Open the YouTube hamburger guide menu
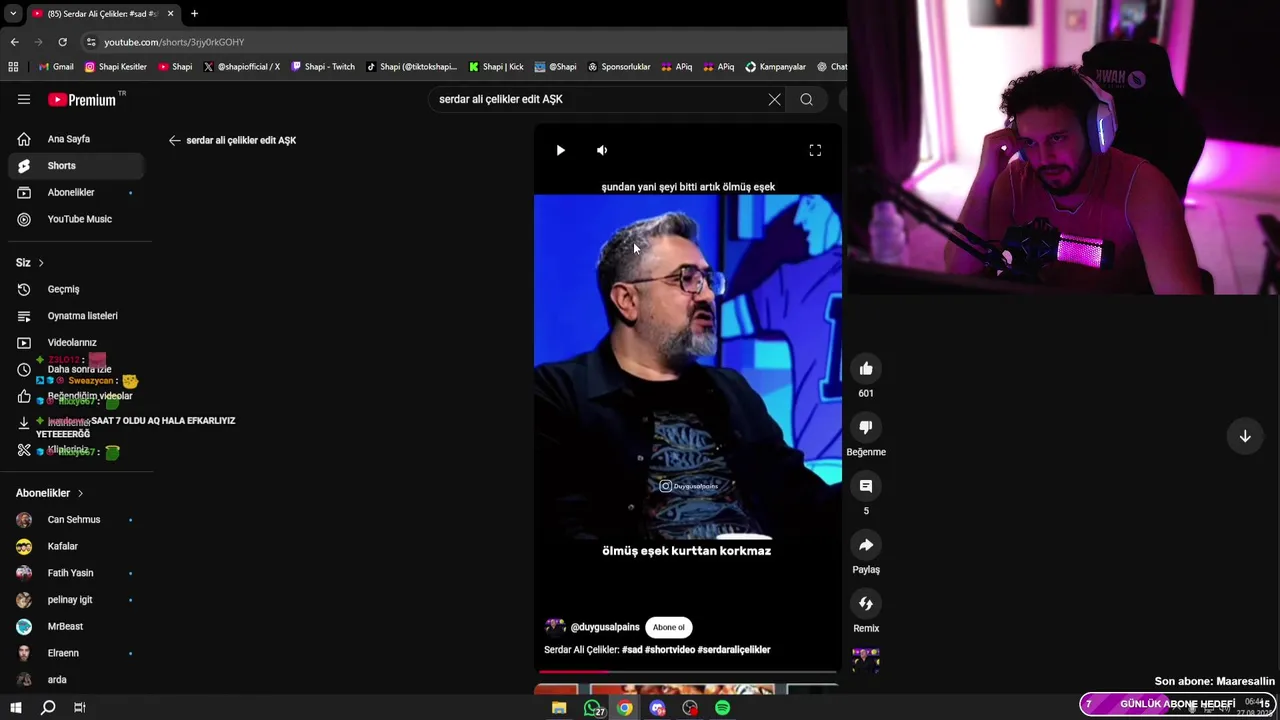This screenshot has width=1280, height=720. [x=24, y=99]
